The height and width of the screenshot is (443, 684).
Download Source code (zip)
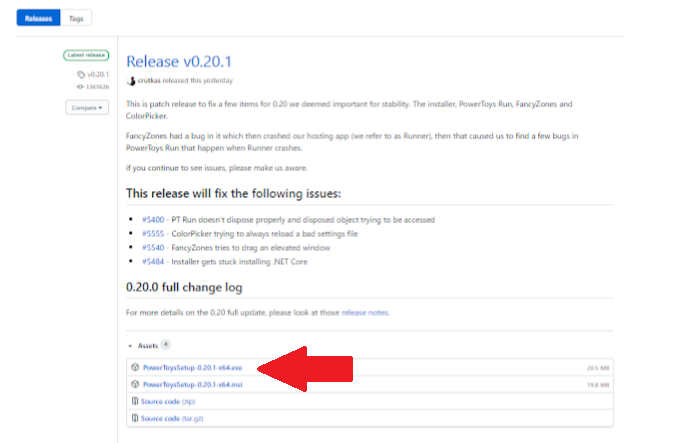pos(168,402)
